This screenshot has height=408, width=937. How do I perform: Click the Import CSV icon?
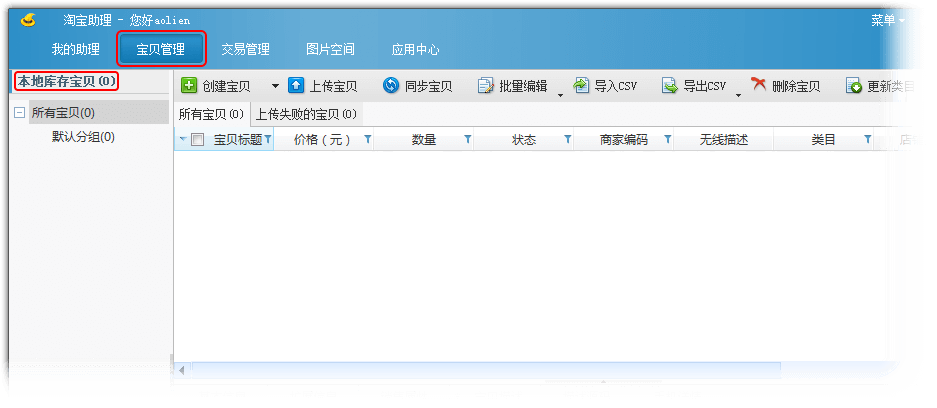pyautogui.click(x=581, y=85)
